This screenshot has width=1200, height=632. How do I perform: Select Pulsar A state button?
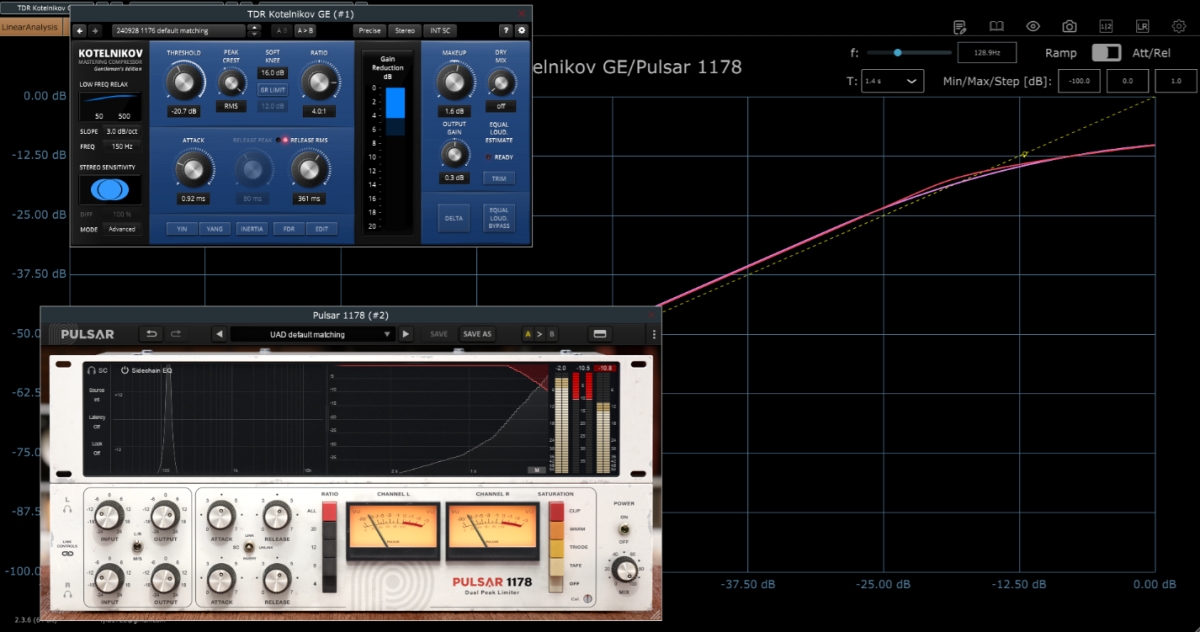pyautogui.click(x=528, y=334)
